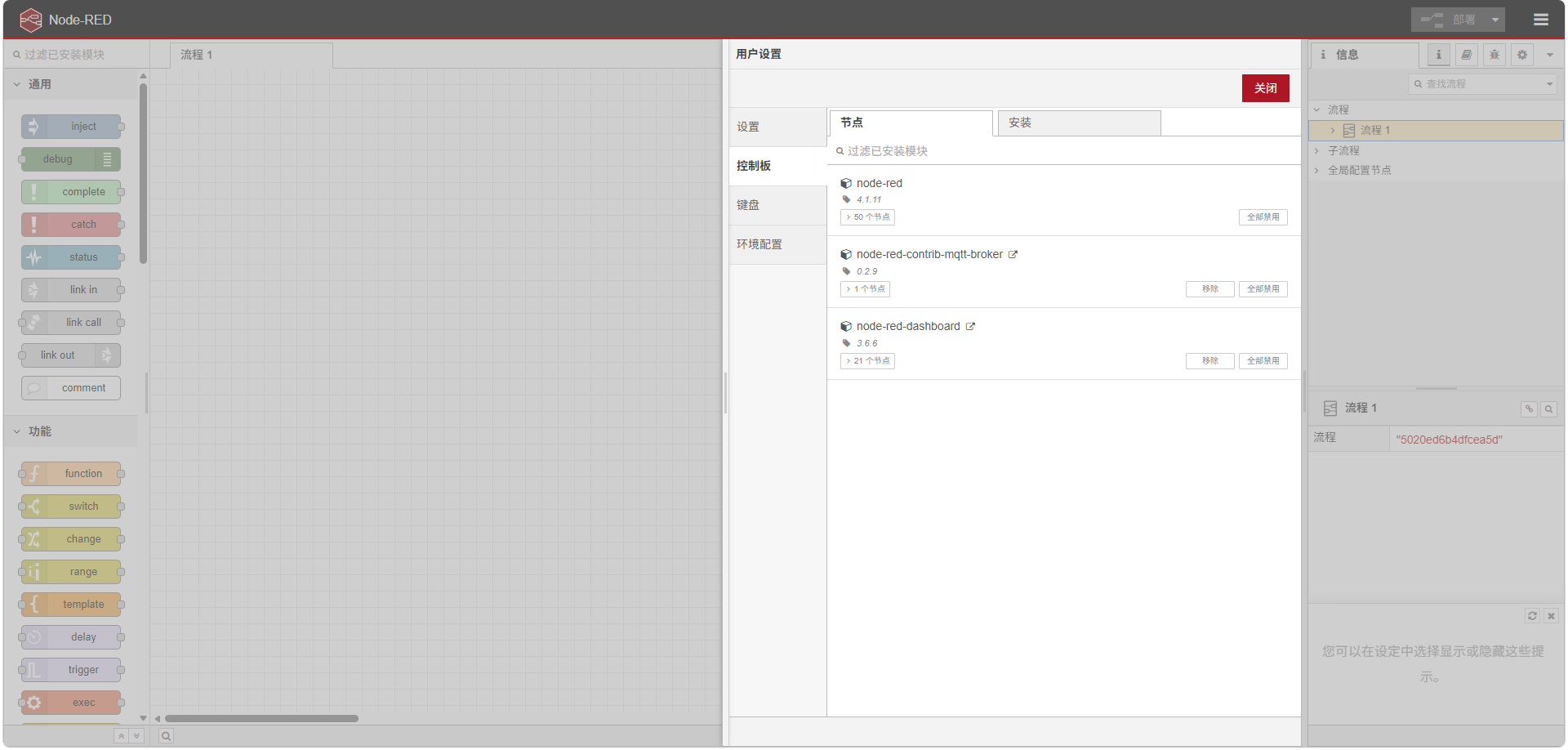Expand the 21 个节点 list for dashboard
The height and width of the screenshot is (750, 1568).
(867, 361)
